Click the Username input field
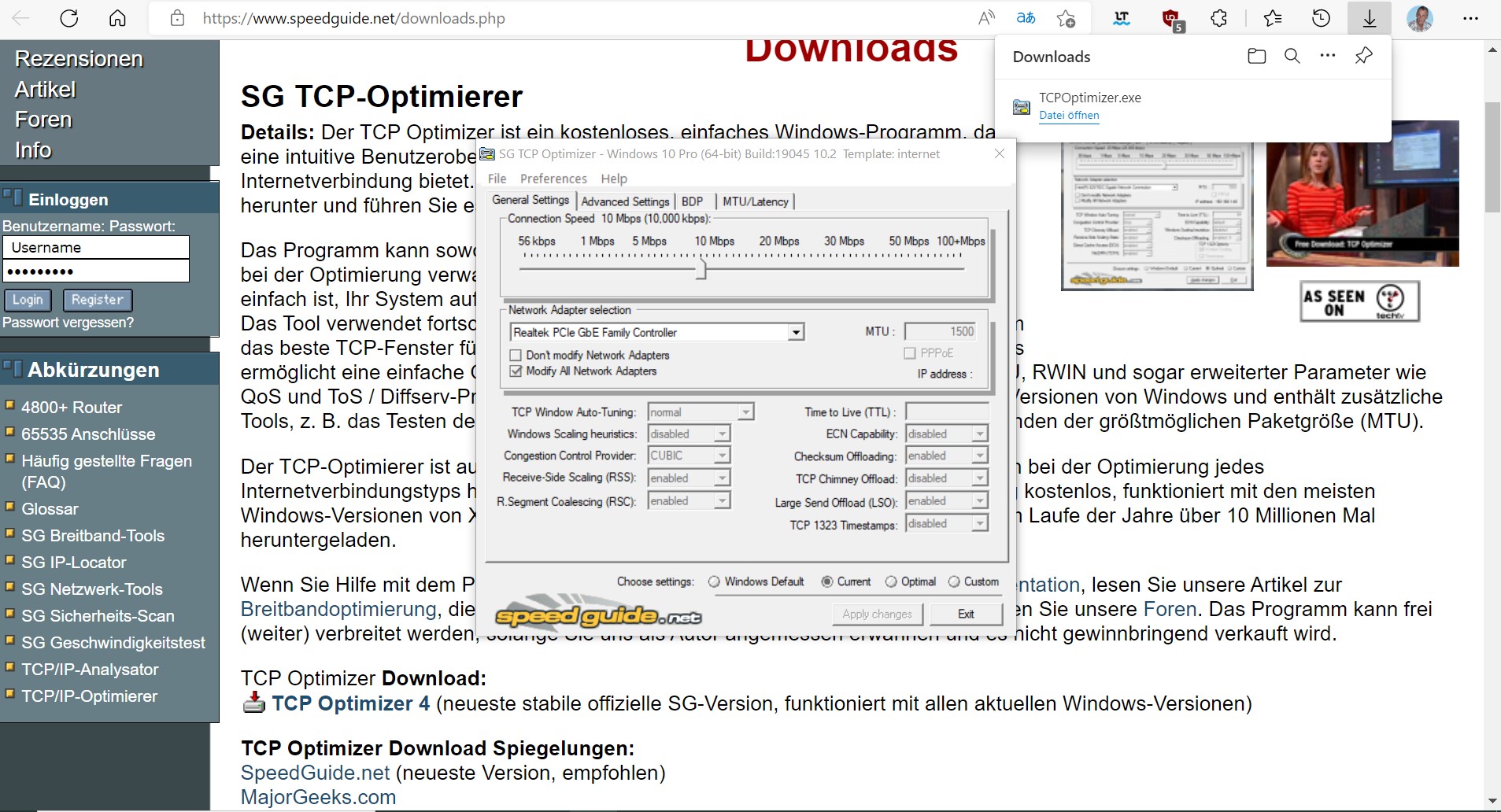Screen dimensions: 1501x812 tap(96, 248)
